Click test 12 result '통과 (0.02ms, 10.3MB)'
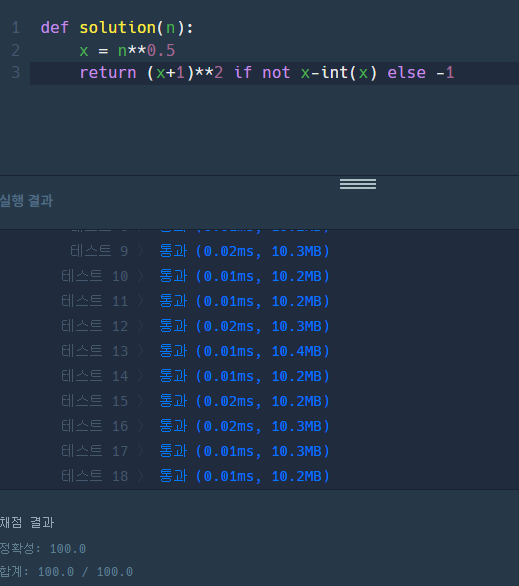 (244, 326)
